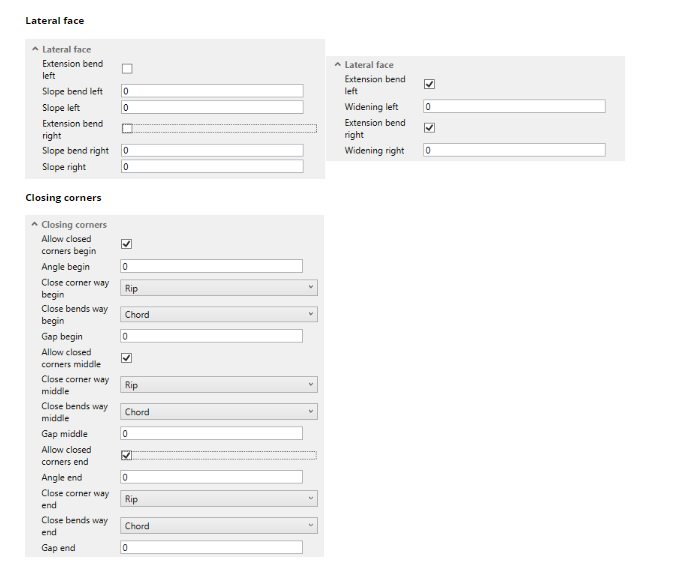Enable Extension bend right in left panel
Image resolution: width=683 pixels, height=567 pixels.
(x=127, y=128)
